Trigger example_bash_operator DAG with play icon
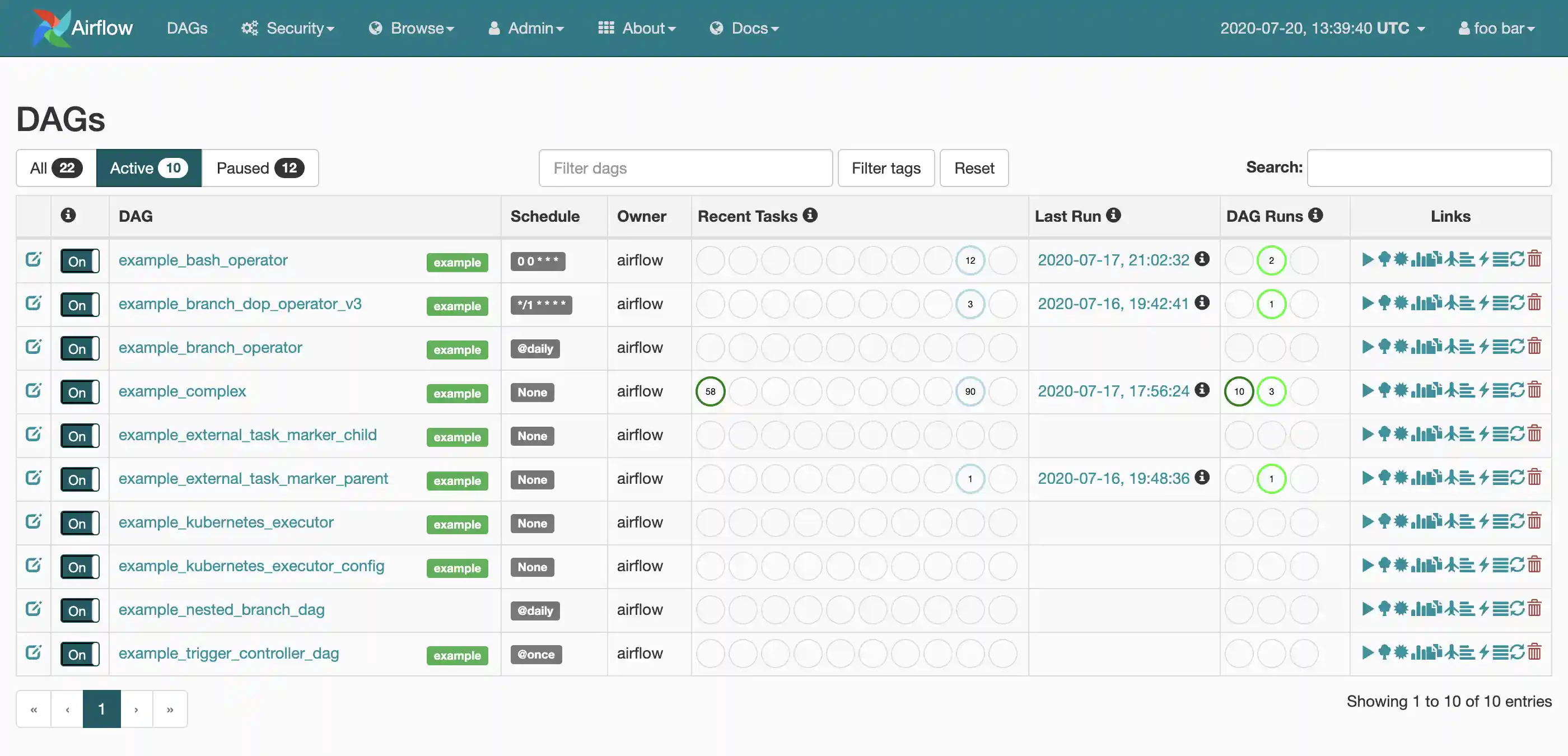Image resolution: width=1568 pixels, height=756 pixels. click(x=1367, y=260)
